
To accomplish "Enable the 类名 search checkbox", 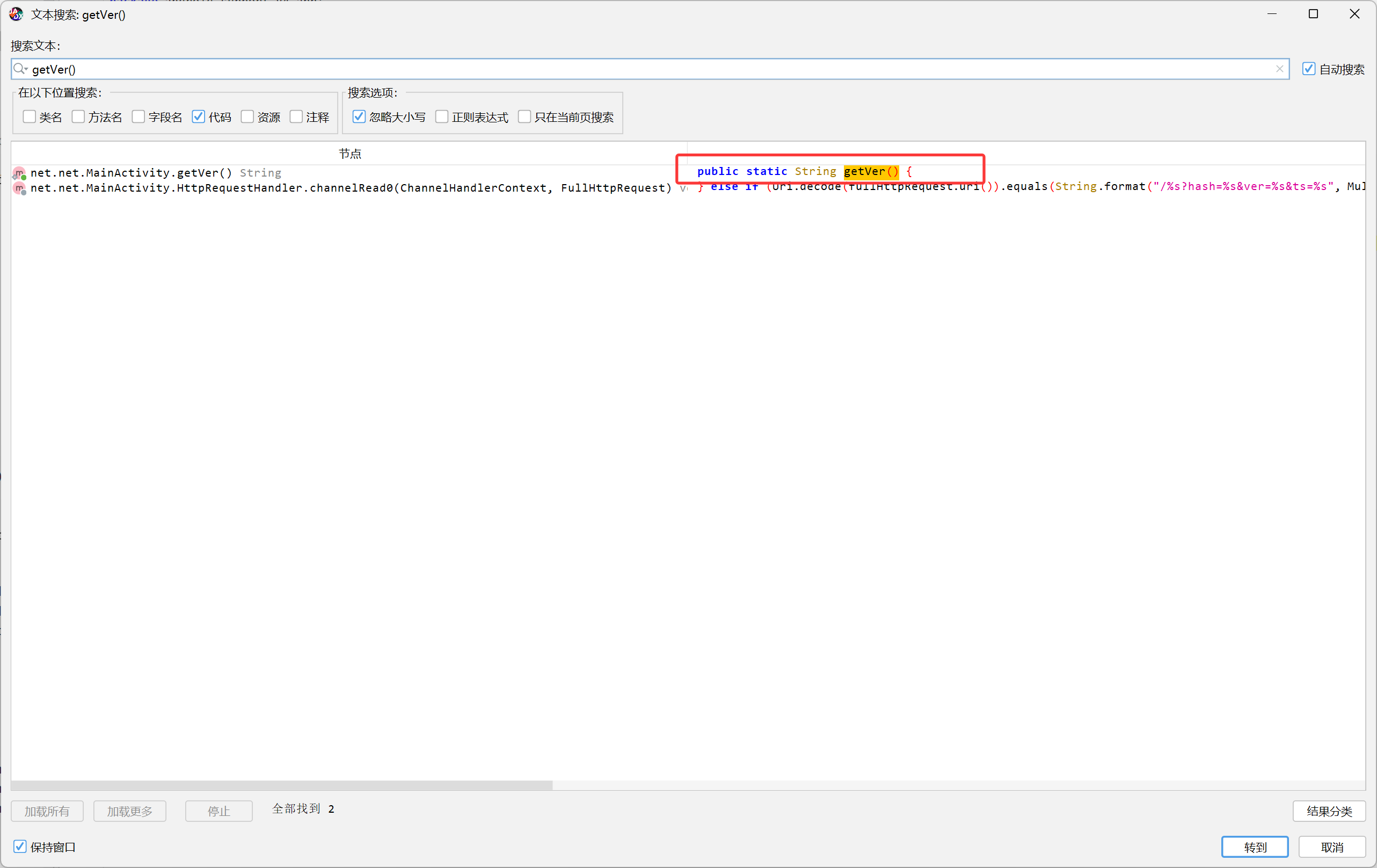I will pos(29,116).
